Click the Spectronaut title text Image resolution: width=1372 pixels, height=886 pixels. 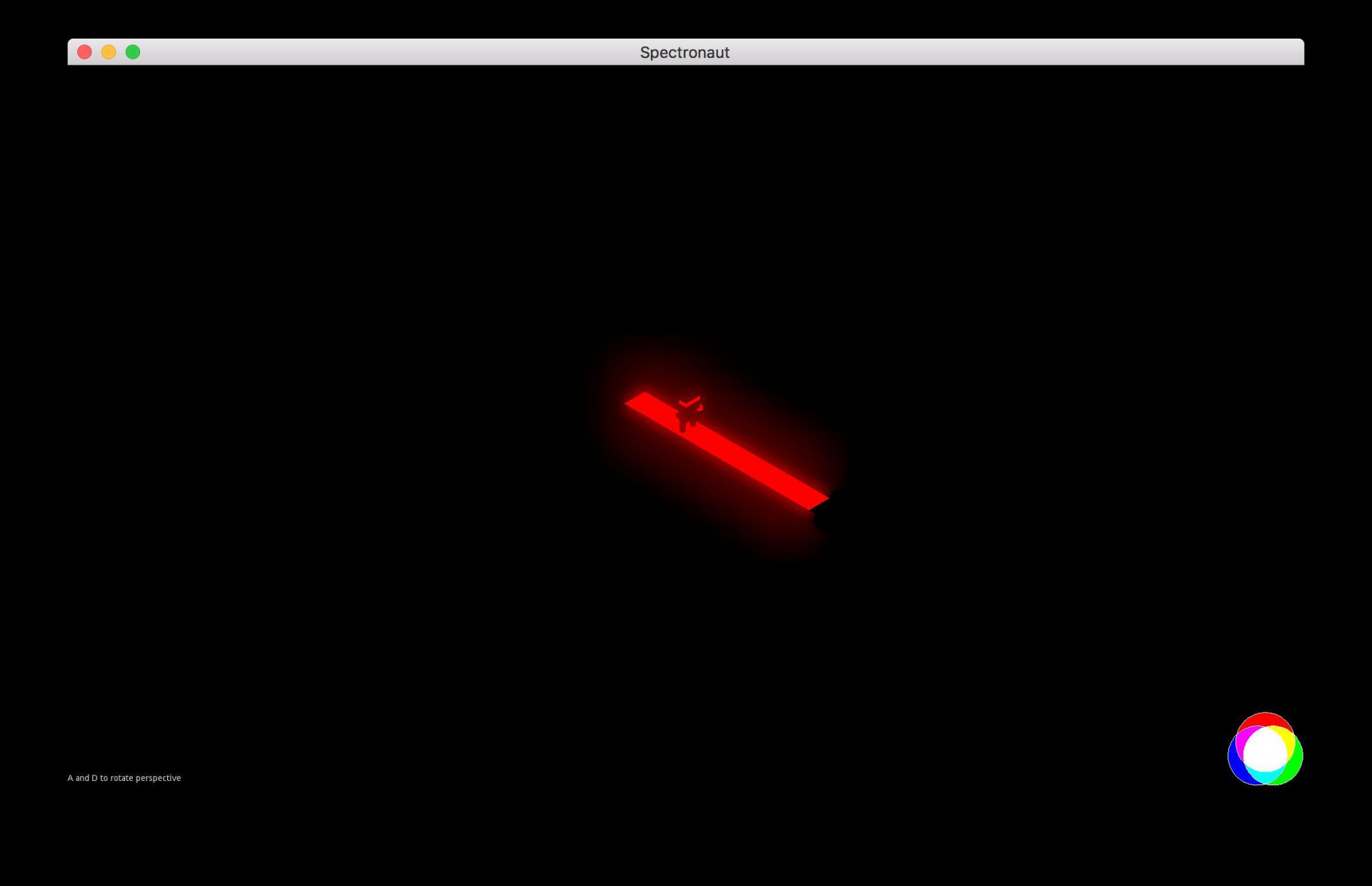pyautogui.click(x=685, y=52)
